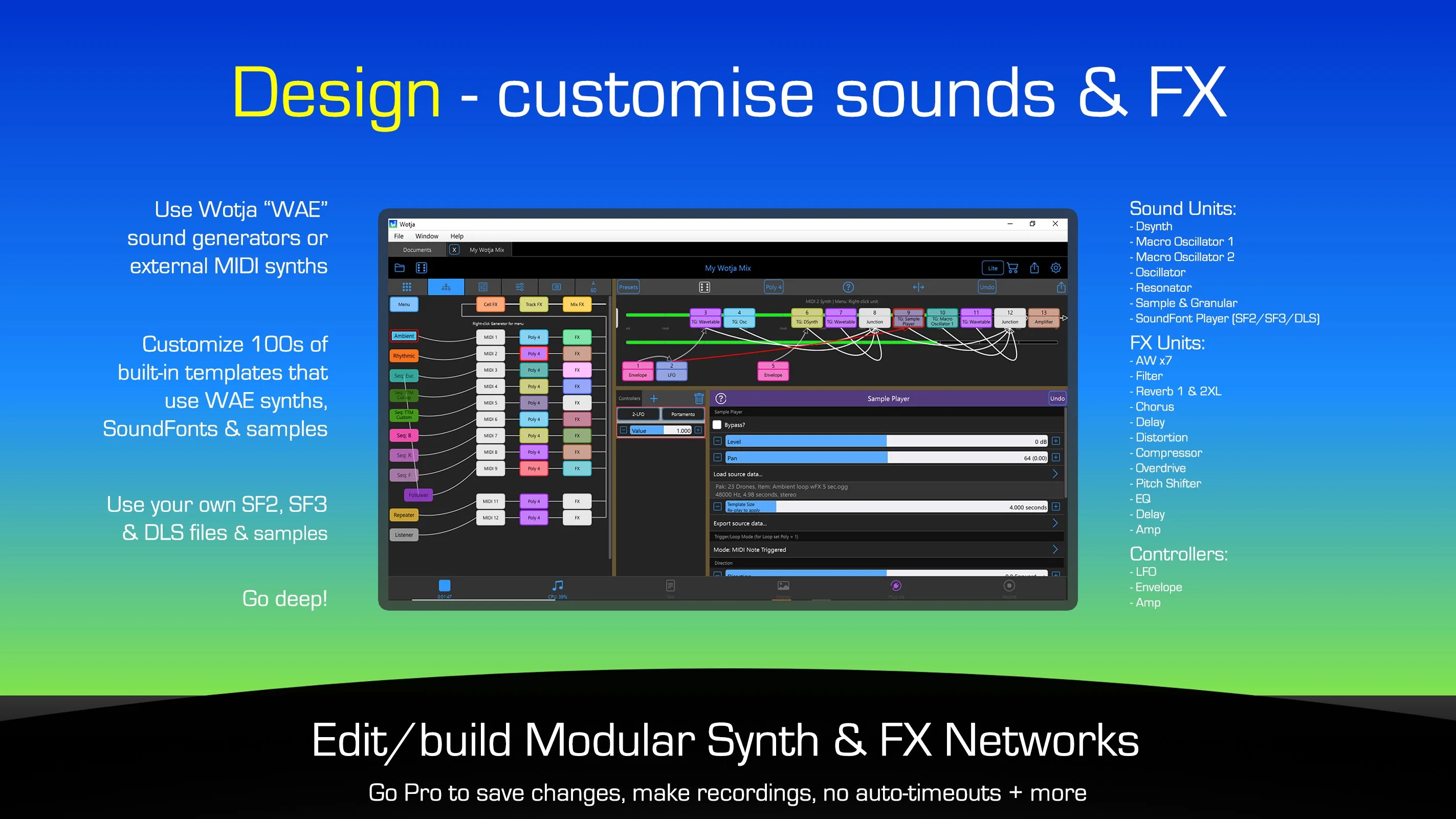Open the Mode: MIDI Note Triggered options
Screen dimensions: 1456x819
(x=886, y=550)
